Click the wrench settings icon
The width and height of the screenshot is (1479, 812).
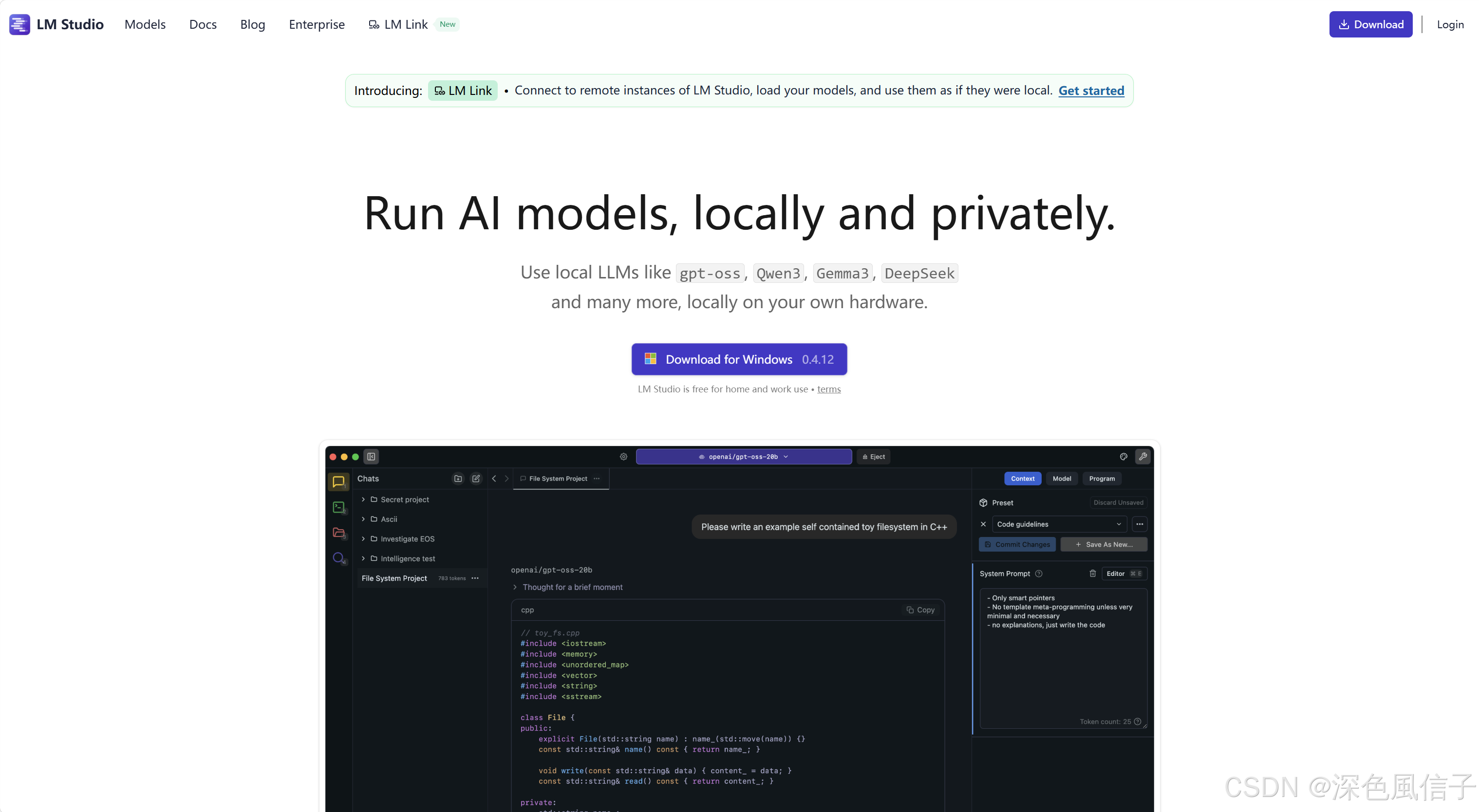[x=1143, y=457]
